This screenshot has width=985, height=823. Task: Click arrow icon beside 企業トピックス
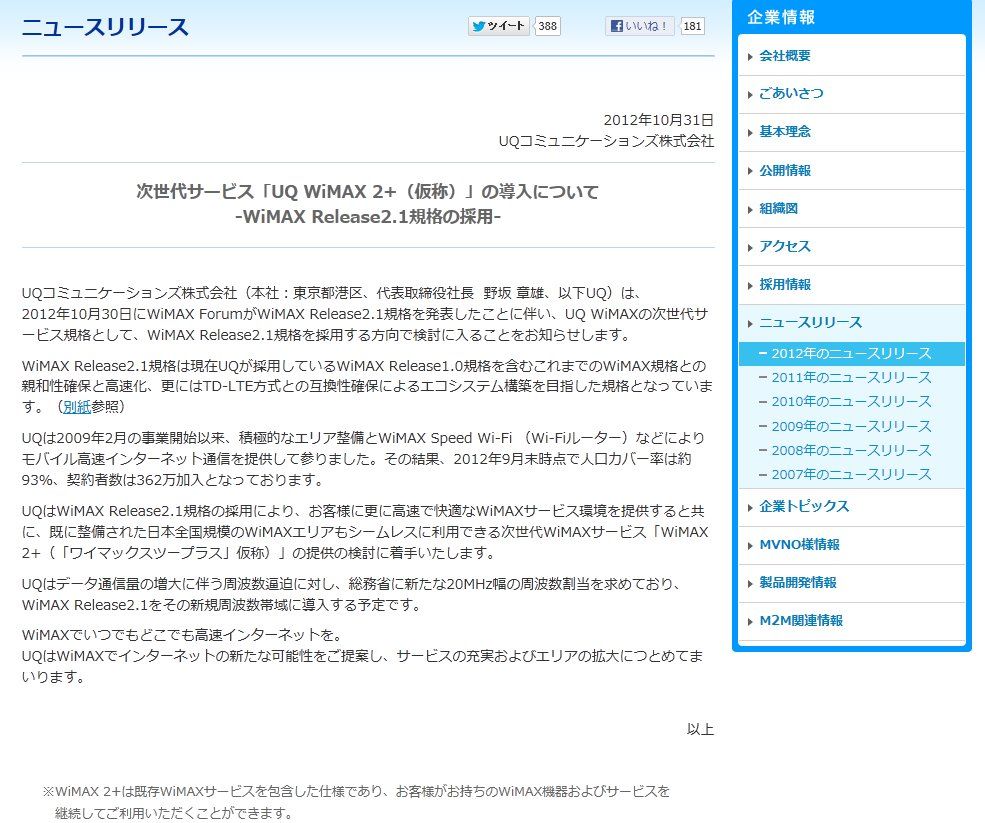[x=750, y=508]
